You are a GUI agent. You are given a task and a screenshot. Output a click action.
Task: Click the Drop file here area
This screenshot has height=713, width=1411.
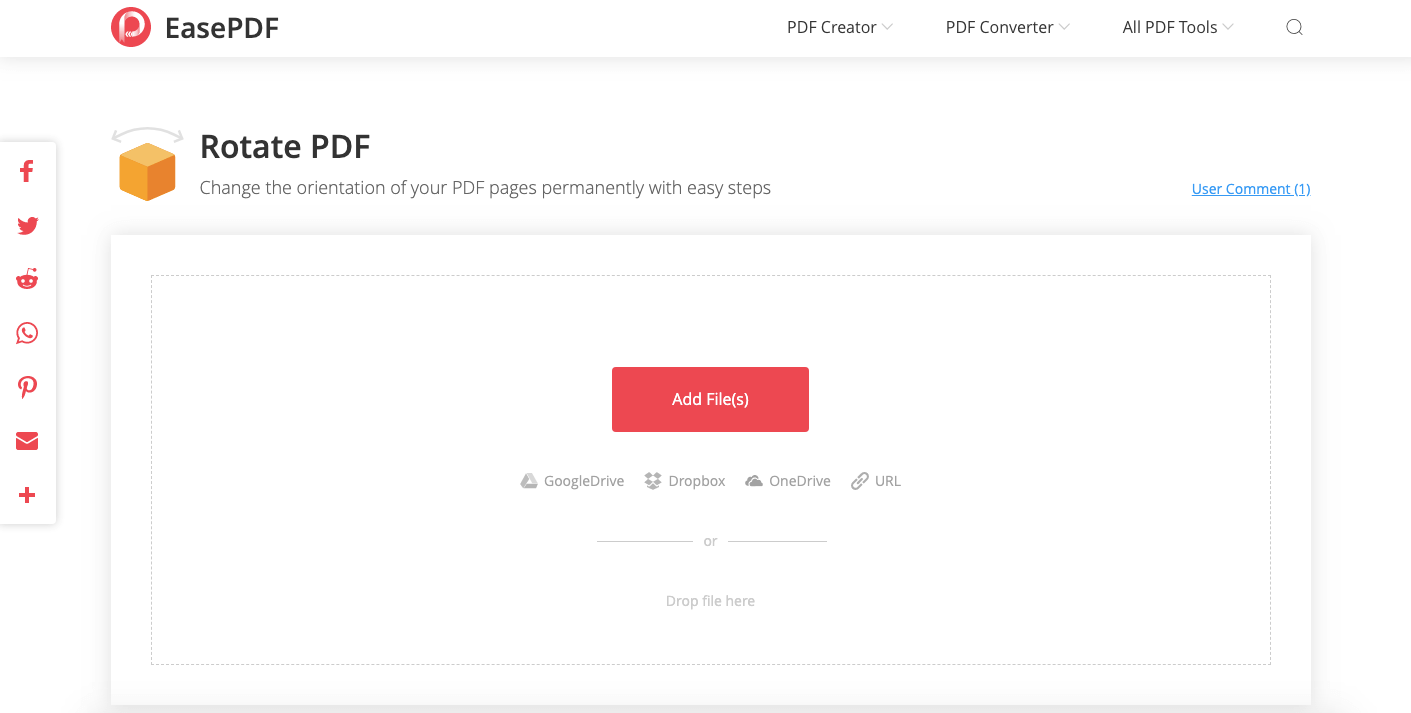[x=710, y=601]
